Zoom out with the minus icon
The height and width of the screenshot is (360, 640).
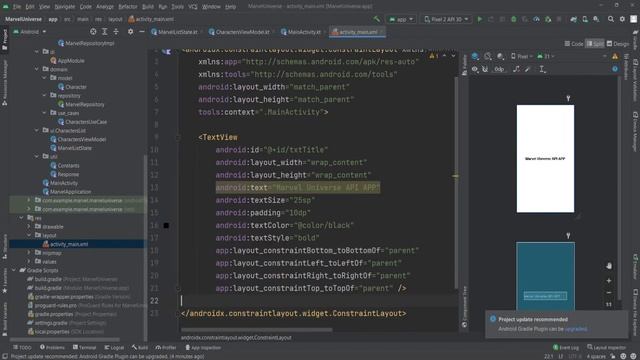(x=609, y=293)
